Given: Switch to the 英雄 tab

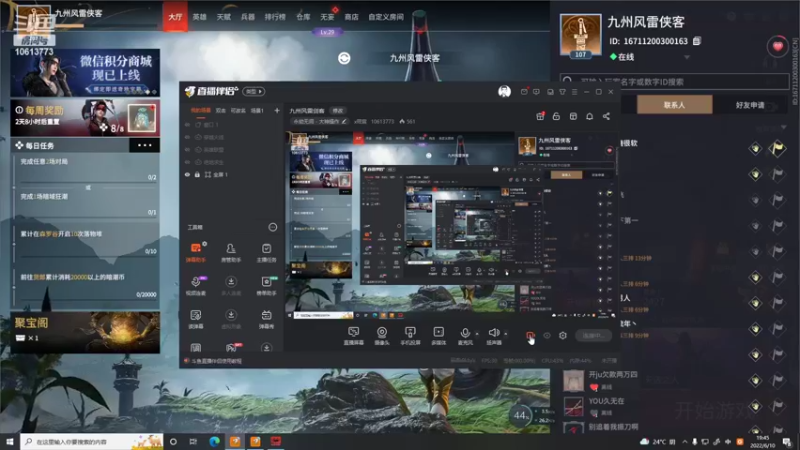Looking at the screenshot, I should click(199, 17).
